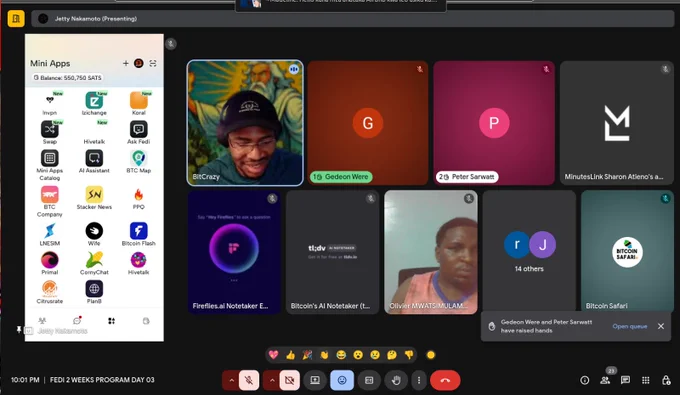Leave the call with red hang-up button
680x395 pixels.
click(x=445, y=380)
